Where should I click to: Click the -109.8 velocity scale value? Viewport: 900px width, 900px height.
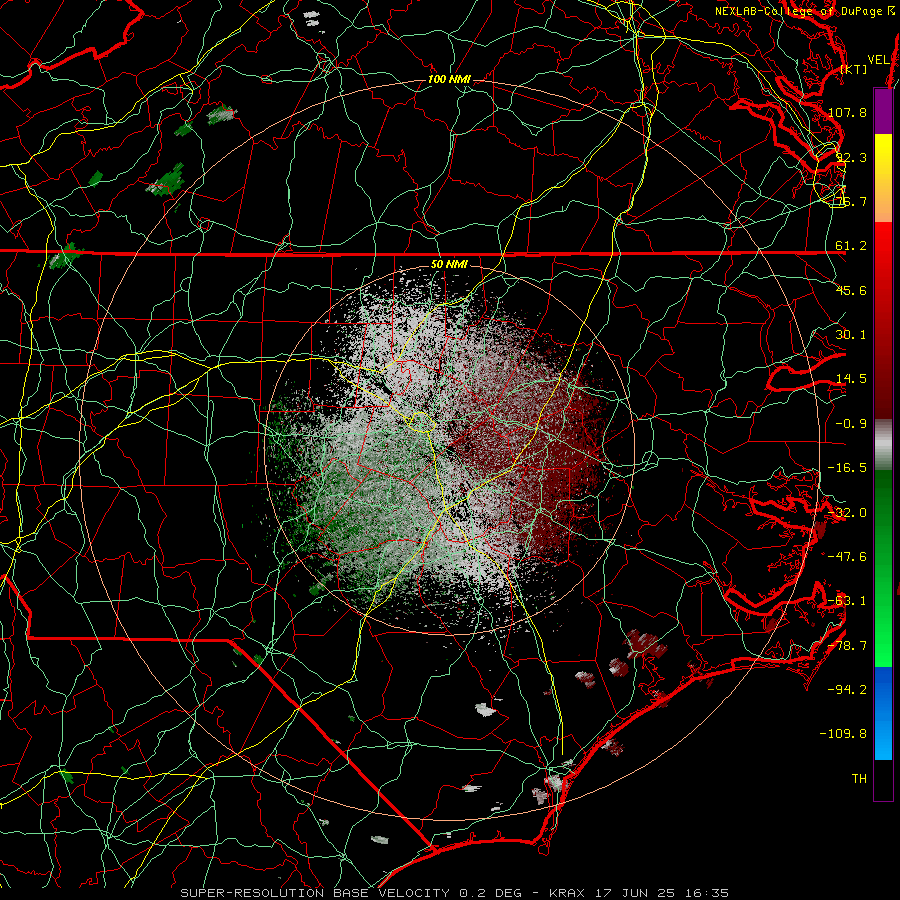point(844,734)
